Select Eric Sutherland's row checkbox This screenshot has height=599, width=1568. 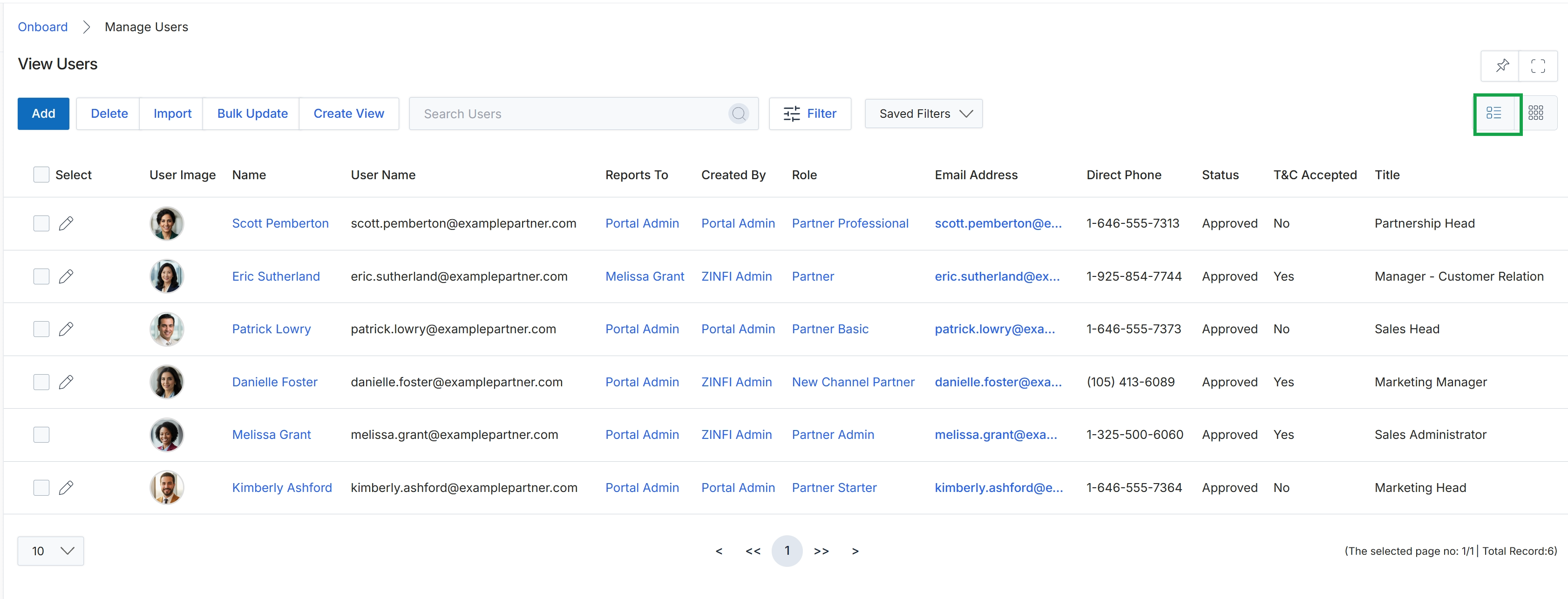[41, 277]
